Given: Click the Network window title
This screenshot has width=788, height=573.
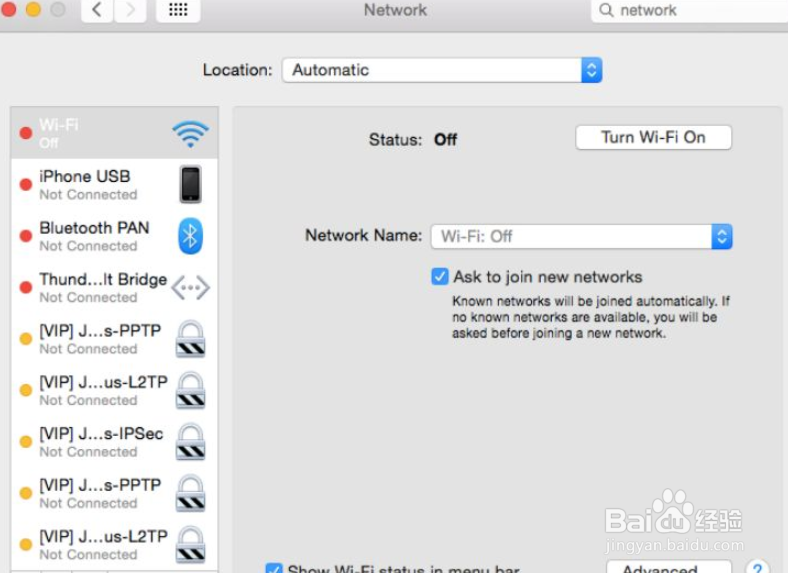Looking at the screenshot, I should tap(395, 10).
